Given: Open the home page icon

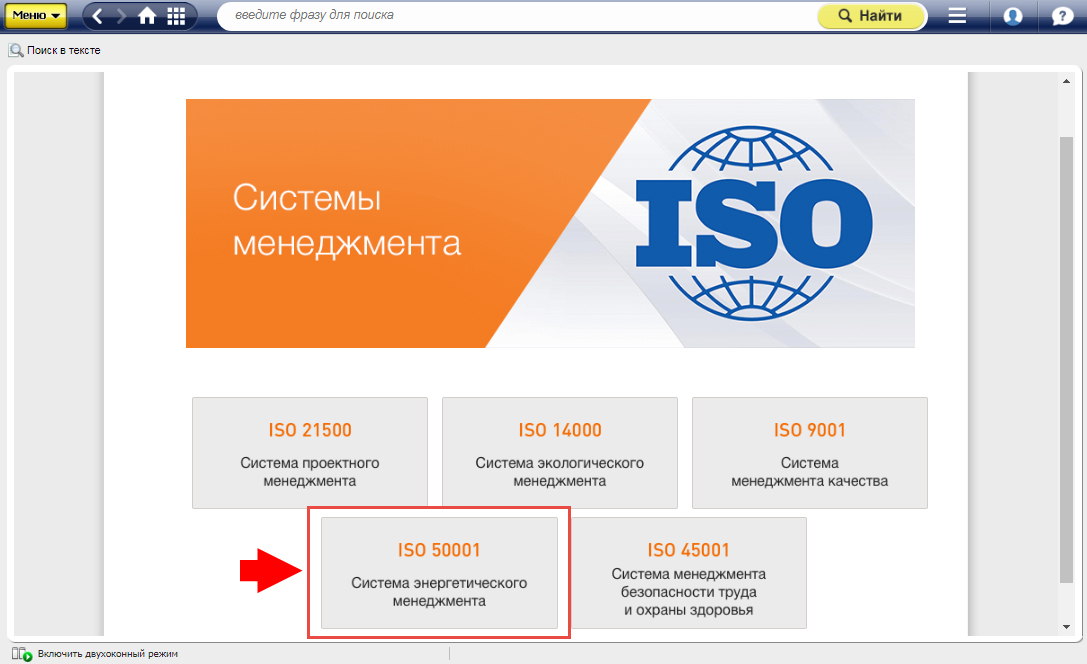Looking at the screenshot, I should click(x=148, y=16).
